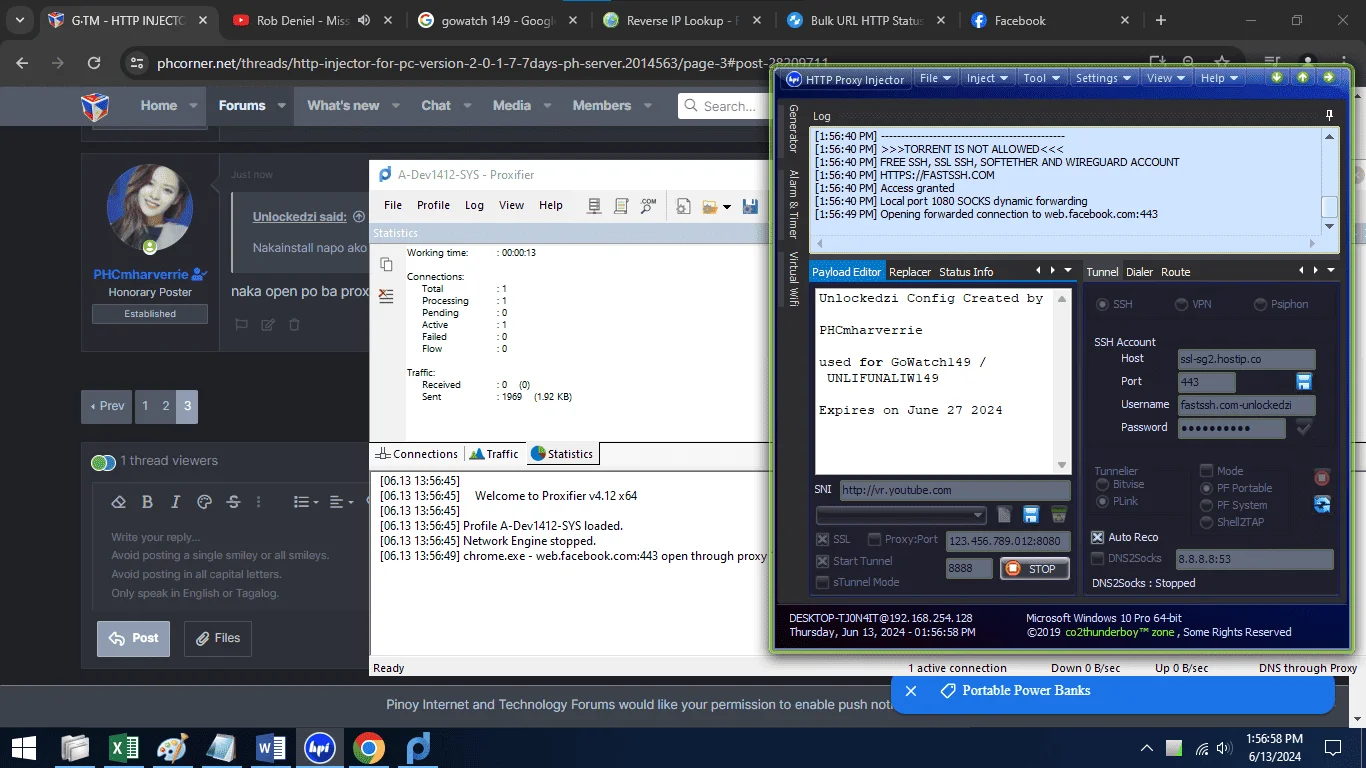Click the red stop icon beside Mode checkbox
Image resolution: width=1366 pixels, height=768 pixels.
click(1322, 478)
